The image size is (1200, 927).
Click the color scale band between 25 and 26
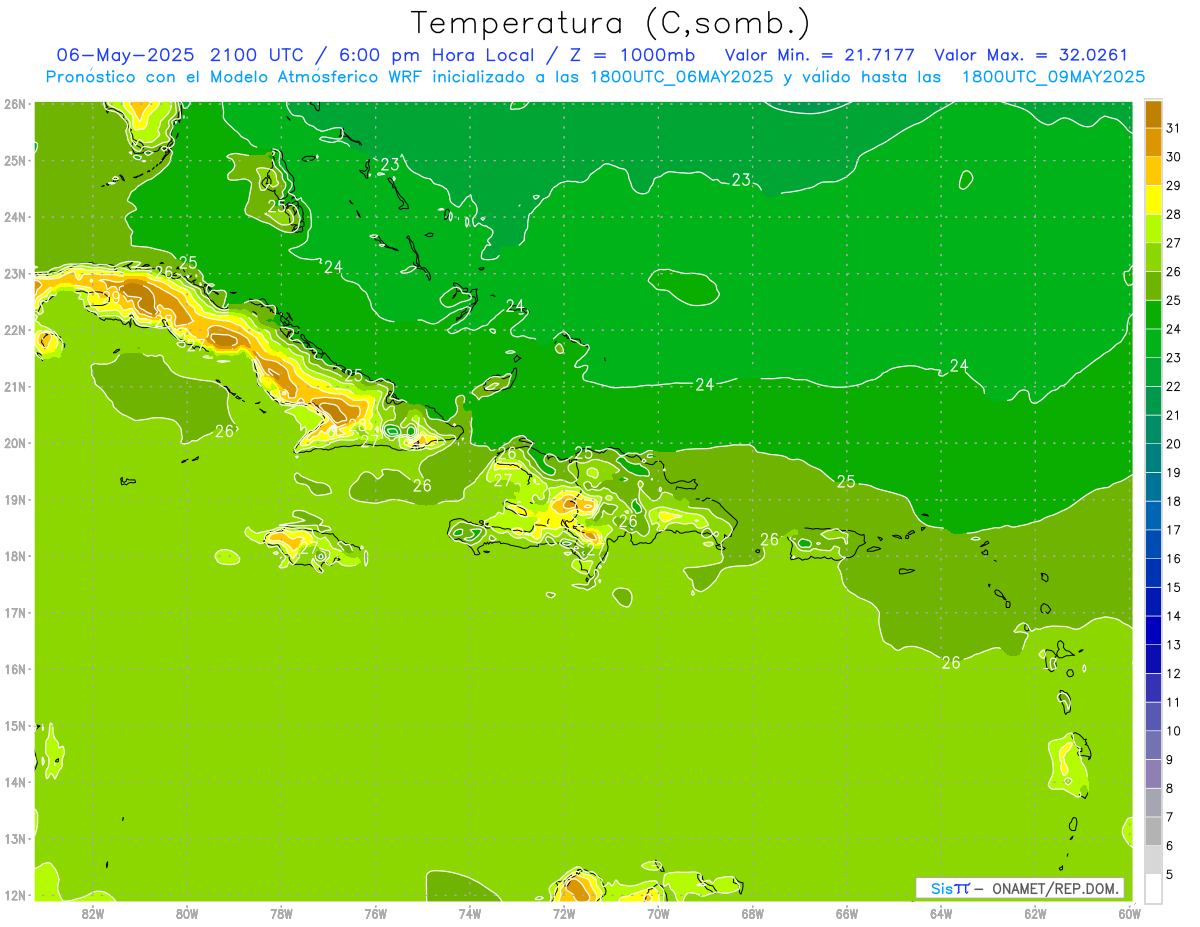[x=1153, y=286]
